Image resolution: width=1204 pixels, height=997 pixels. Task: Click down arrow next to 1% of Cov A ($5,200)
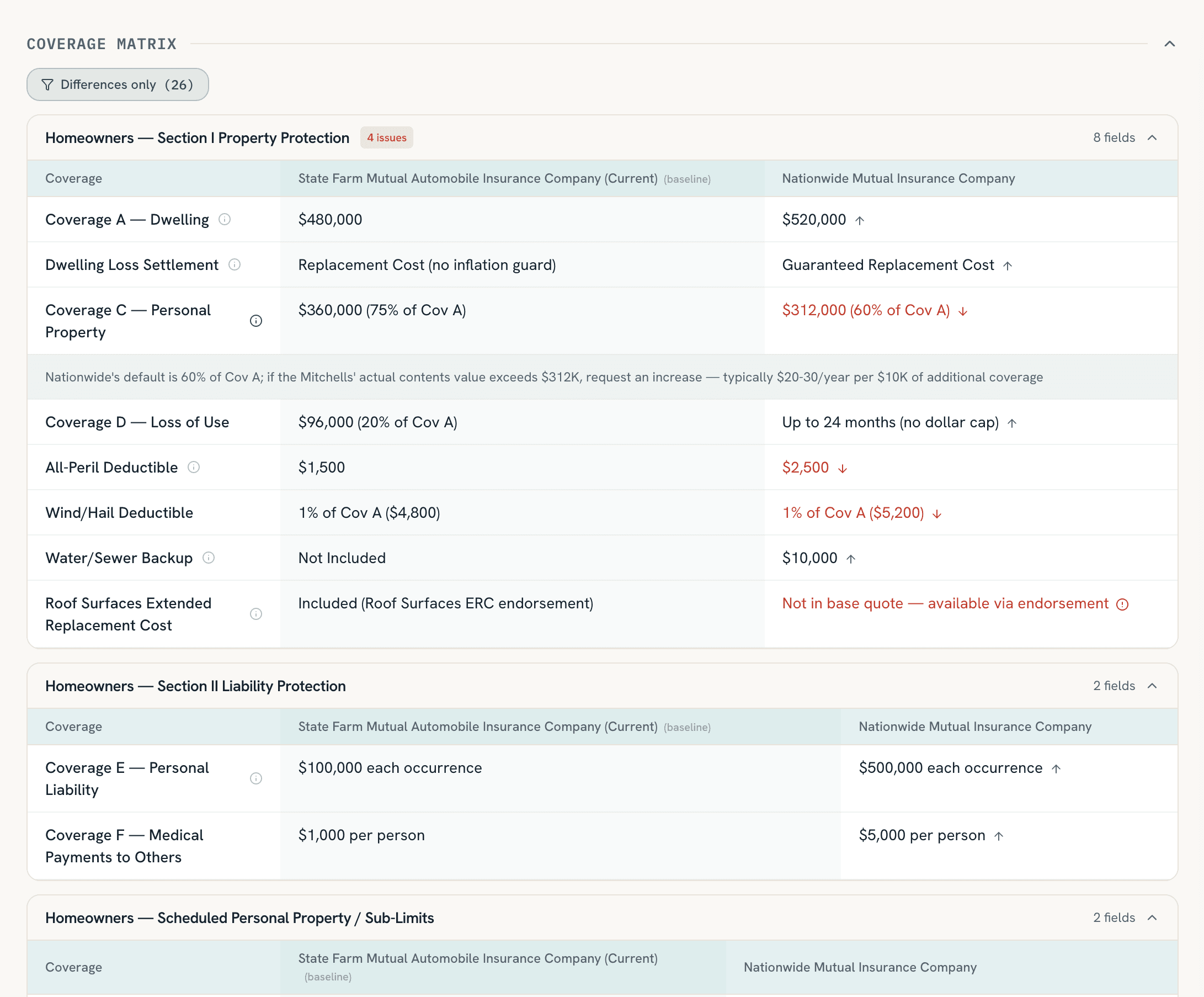point(937,513)
